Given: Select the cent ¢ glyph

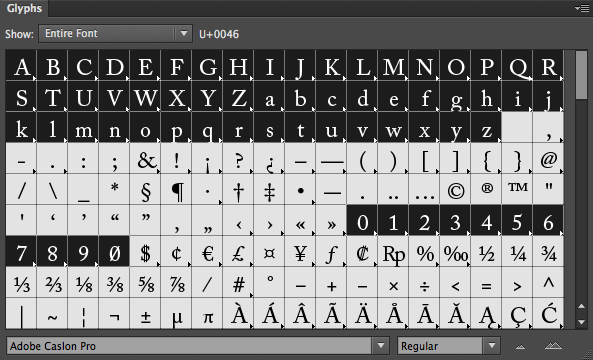Looking at the screenshot, I should point(176,252).
